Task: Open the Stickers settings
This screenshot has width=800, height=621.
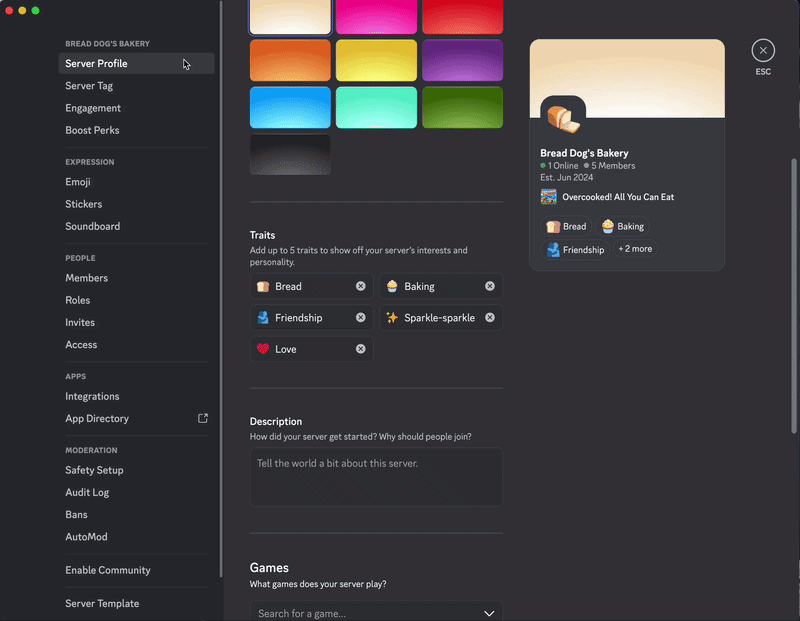Action: point(136,204)
